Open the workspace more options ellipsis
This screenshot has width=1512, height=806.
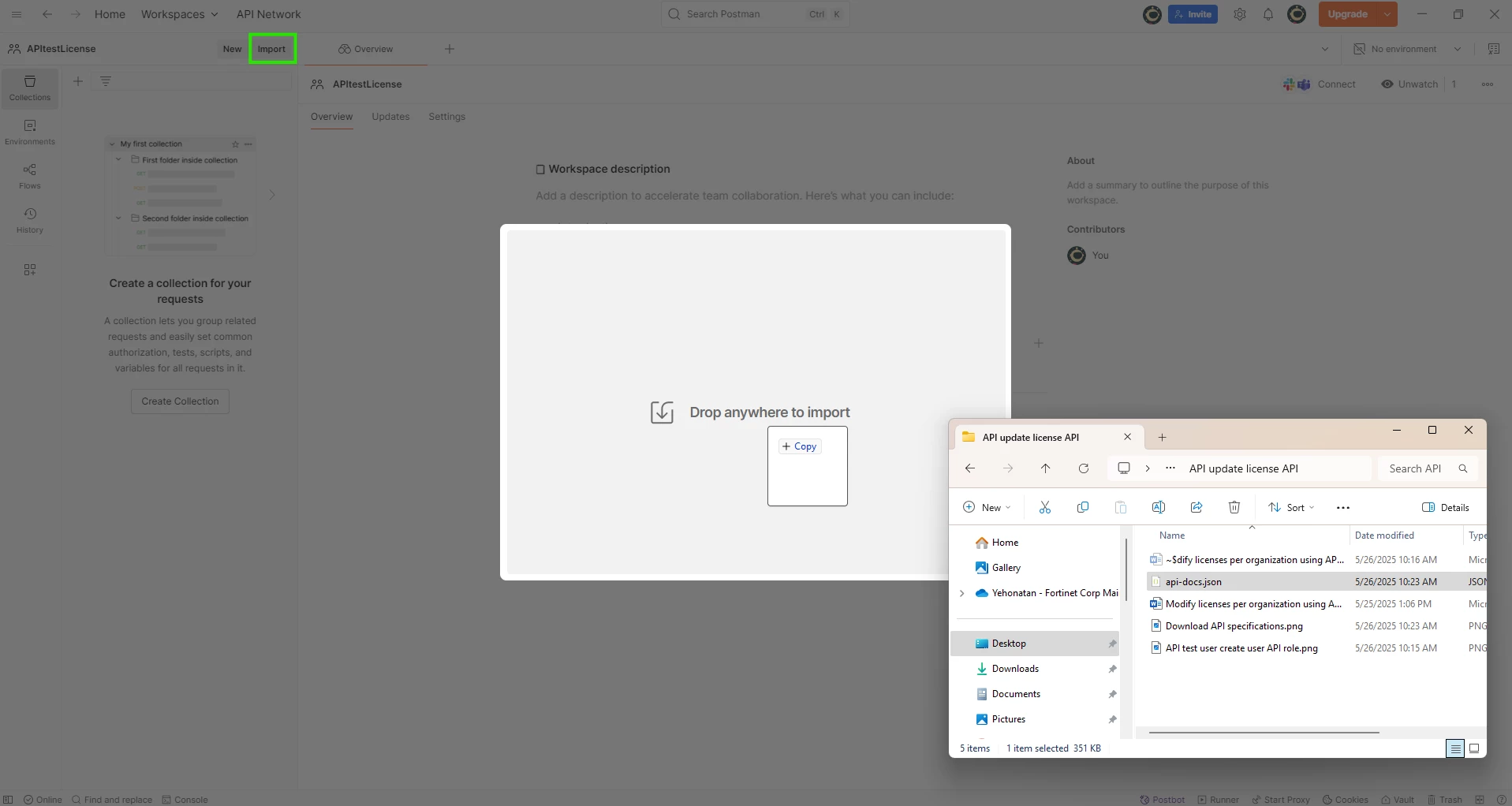[1488, 84]
